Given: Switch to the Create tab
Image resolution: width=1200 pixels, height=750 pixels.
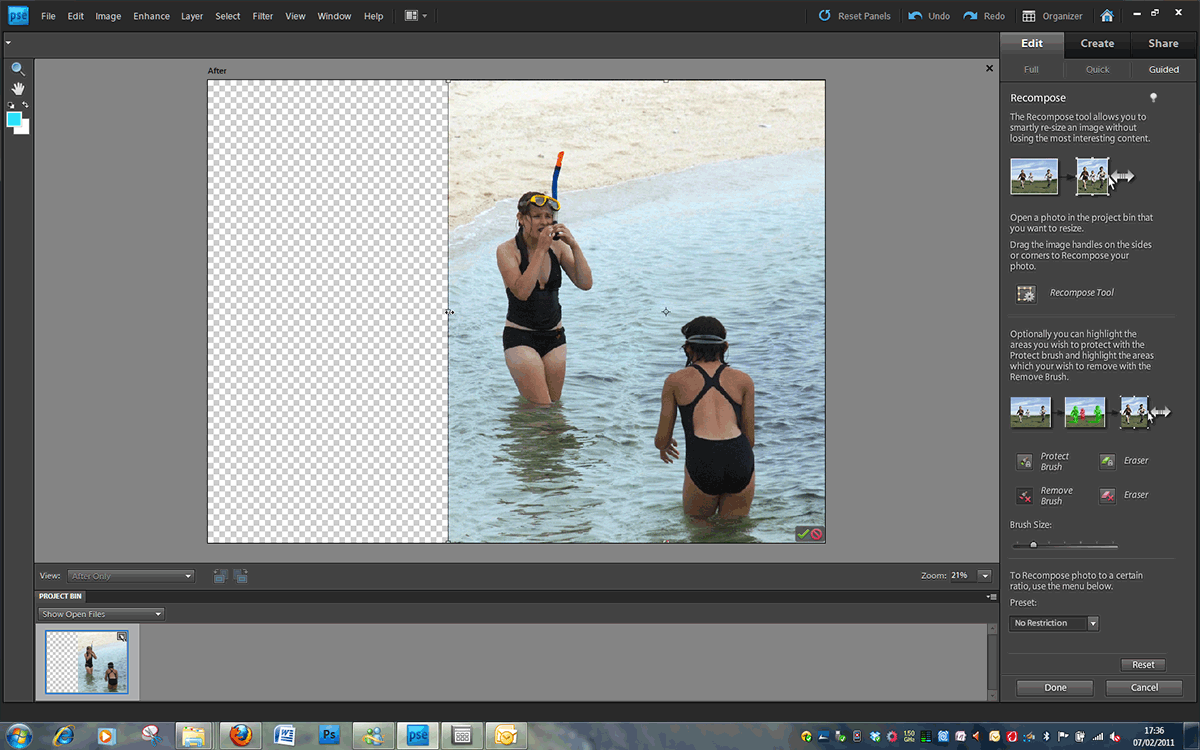Looking at the screenshot, I should click(1097, 43).
